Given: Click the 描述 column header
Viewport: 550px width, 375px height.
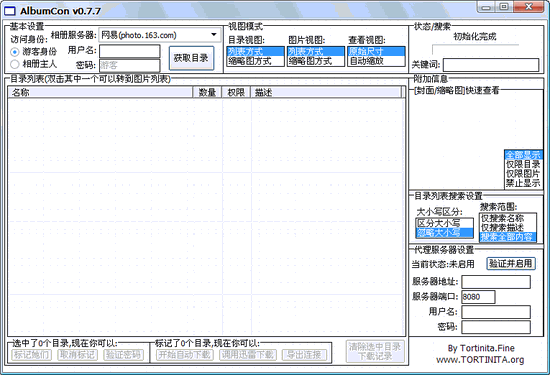Looking at the screenshot, I should (326, 92).
